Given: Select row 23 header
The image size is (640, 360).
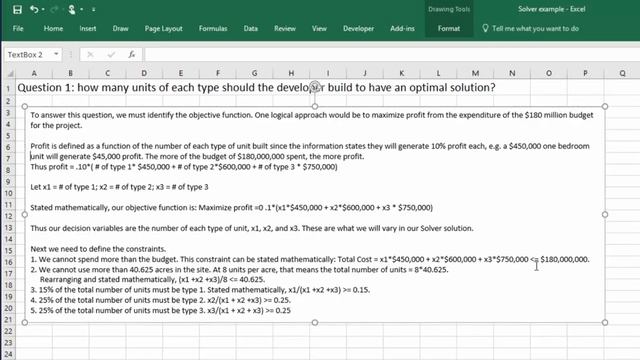Looking at the screenshot, I should (8, 343).
